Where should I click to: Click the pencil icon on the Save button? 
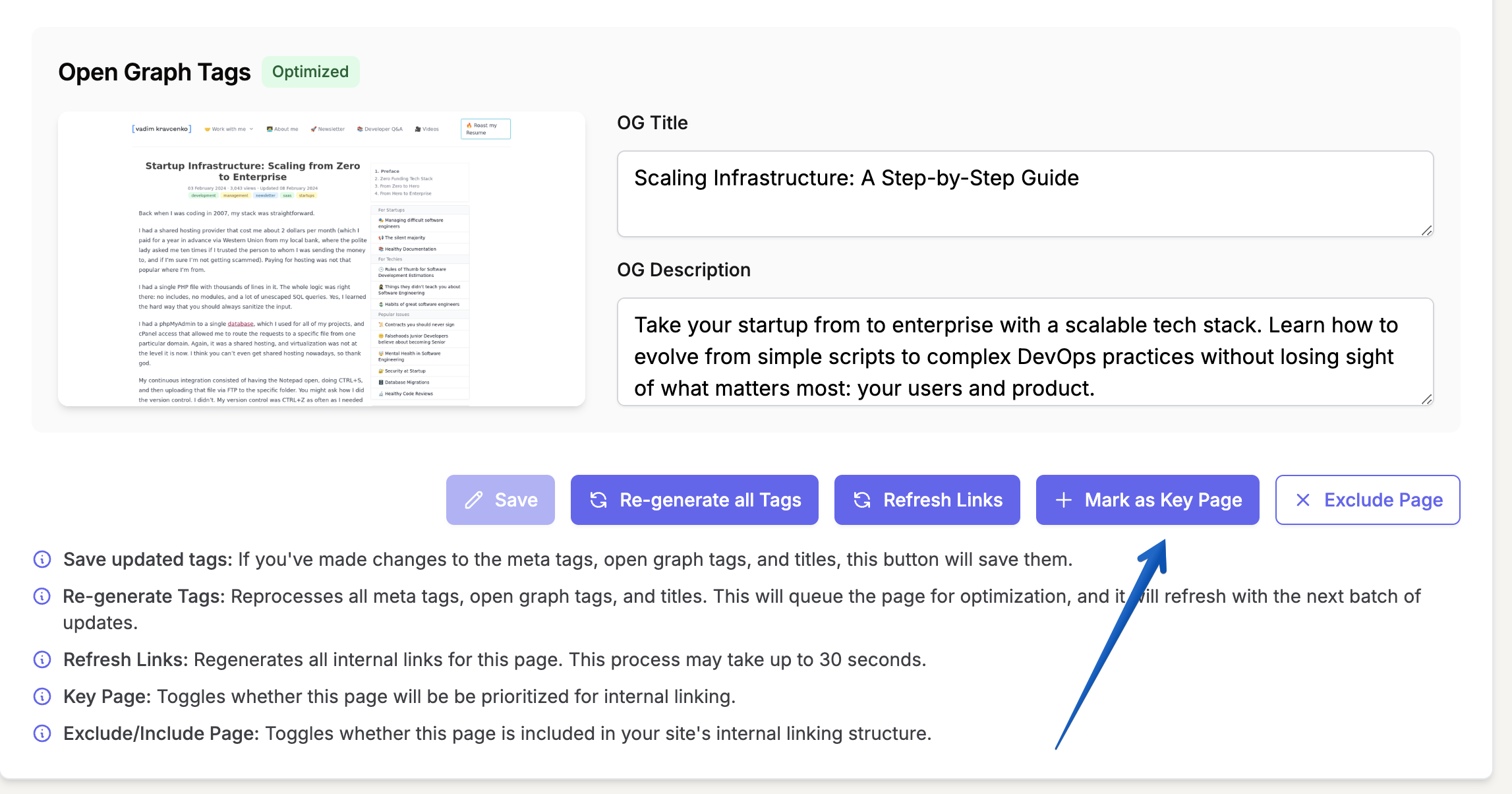pyautogui.click(x=474, y=499)
